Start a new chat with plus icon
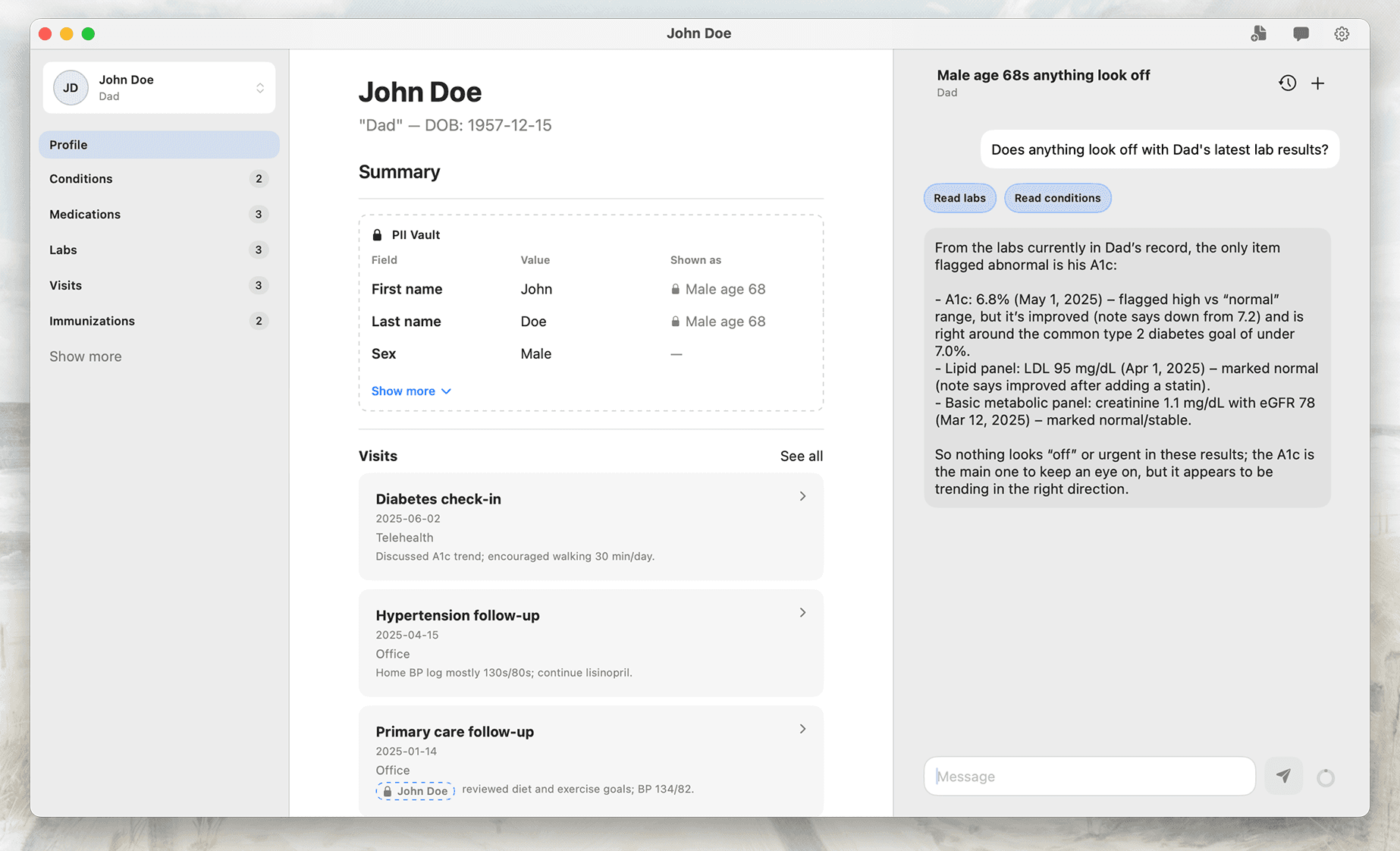1400x851 pixels. pos(1318,83)
